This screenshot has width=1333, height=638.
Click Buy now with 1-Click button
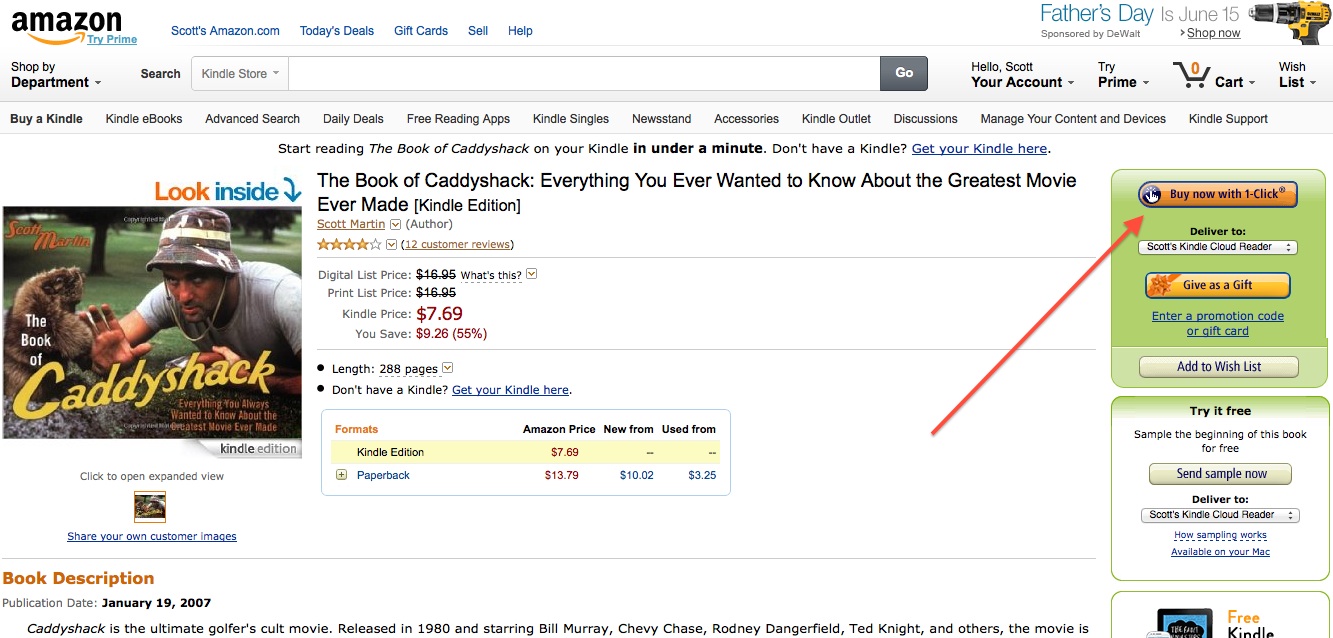[x=1217, y=194]
